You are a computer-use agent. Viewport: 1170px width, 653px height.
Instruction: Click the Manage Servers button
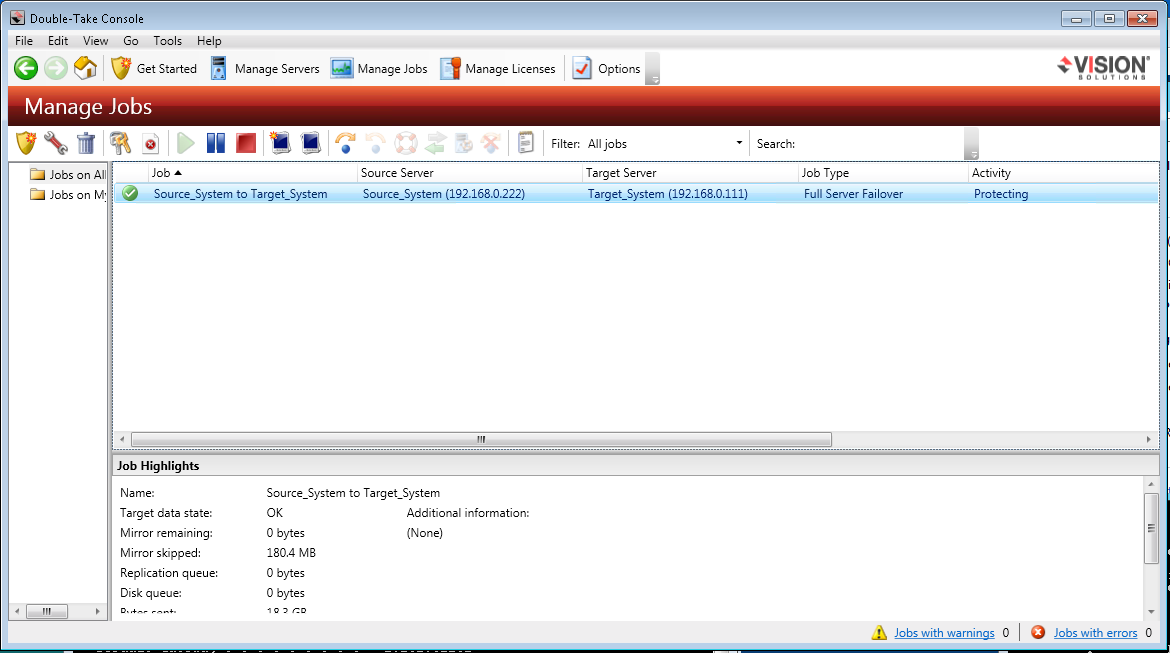[265, 69]
